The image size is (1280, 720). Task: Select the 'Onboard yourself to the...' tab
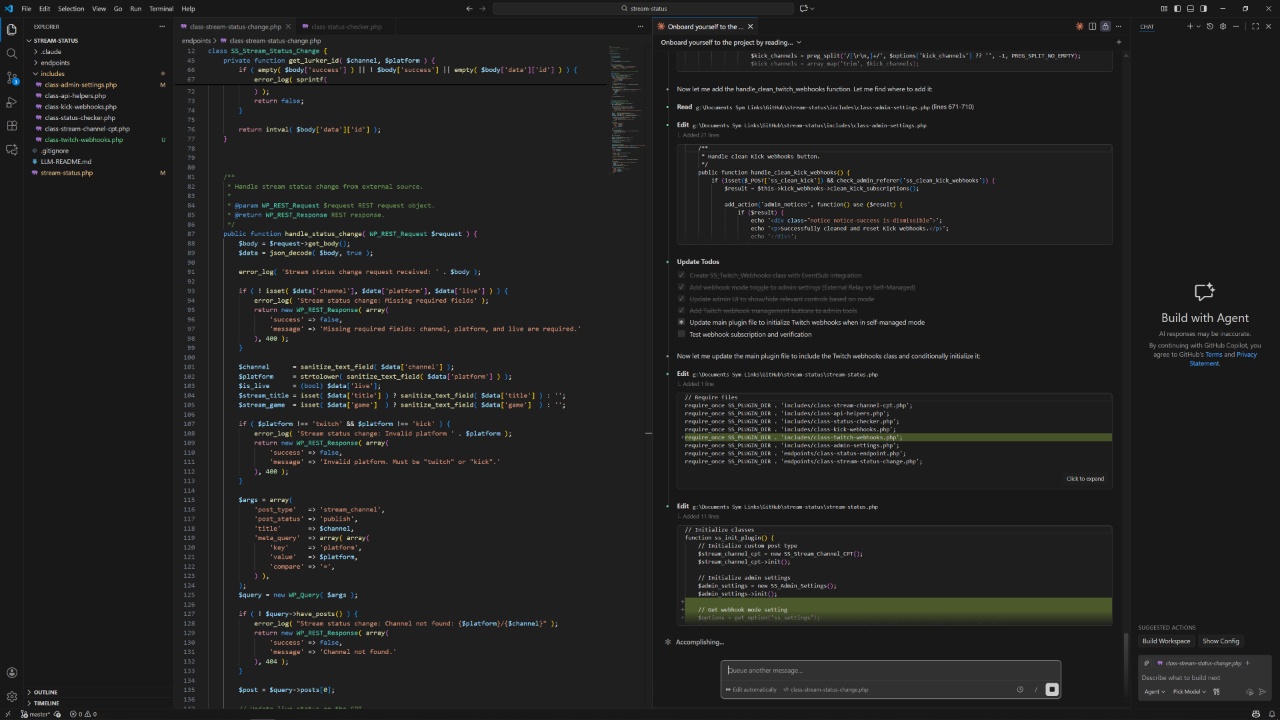tap(705, 27)
